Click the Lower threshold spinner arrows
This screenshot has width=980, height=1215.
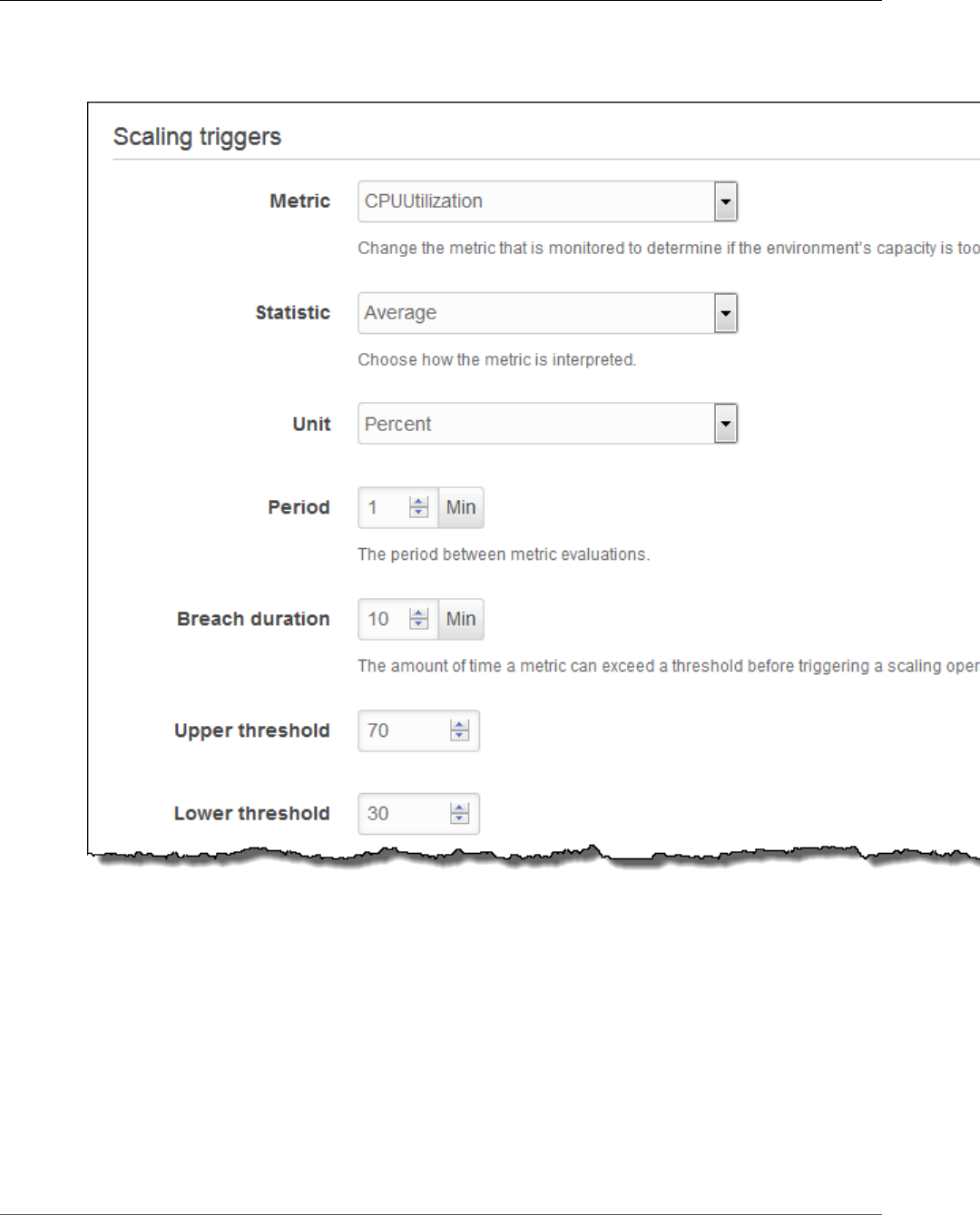coord(460,814)
